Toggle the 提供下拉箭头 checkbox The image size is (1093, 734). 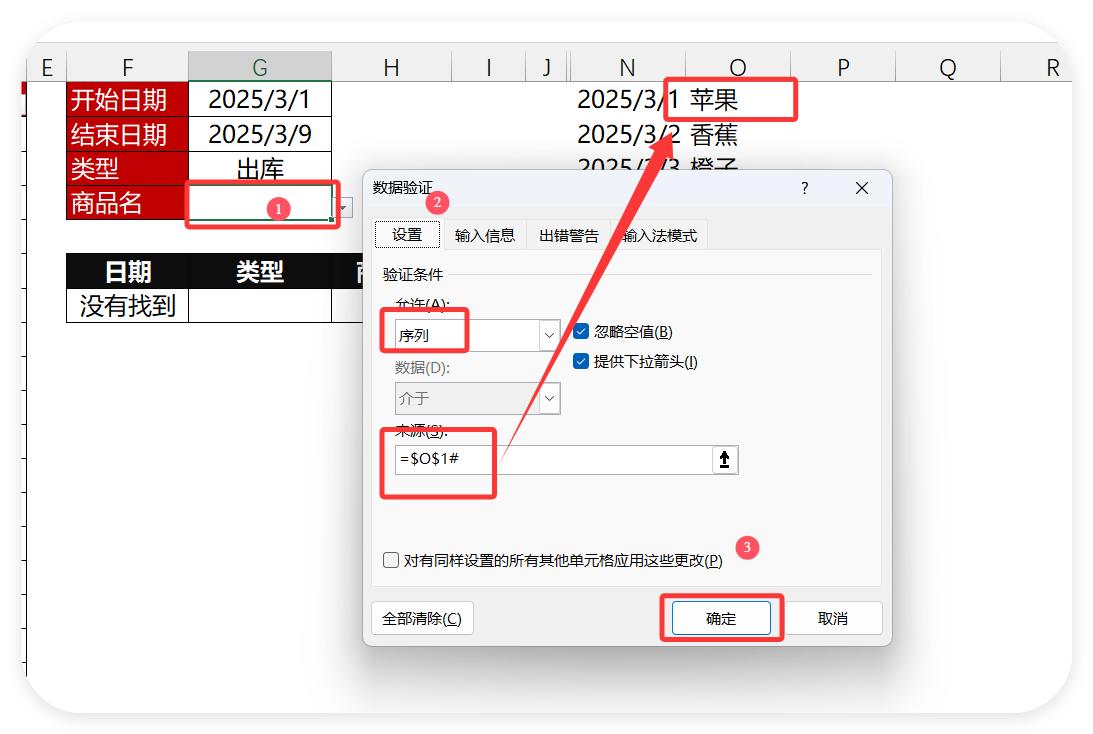pos(581,361)
